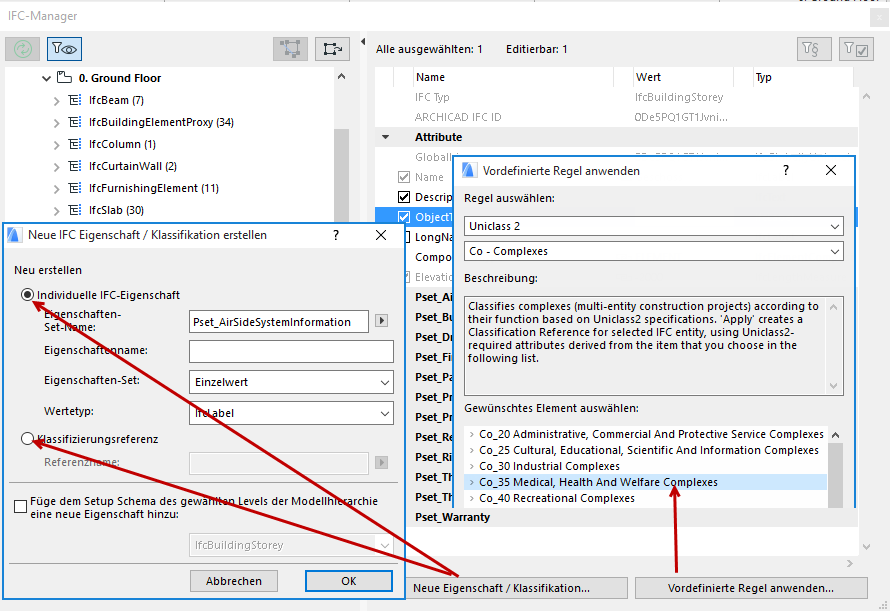Select Co_25 Cultural, Educational, Scientific row

click(x=645, y=450)
